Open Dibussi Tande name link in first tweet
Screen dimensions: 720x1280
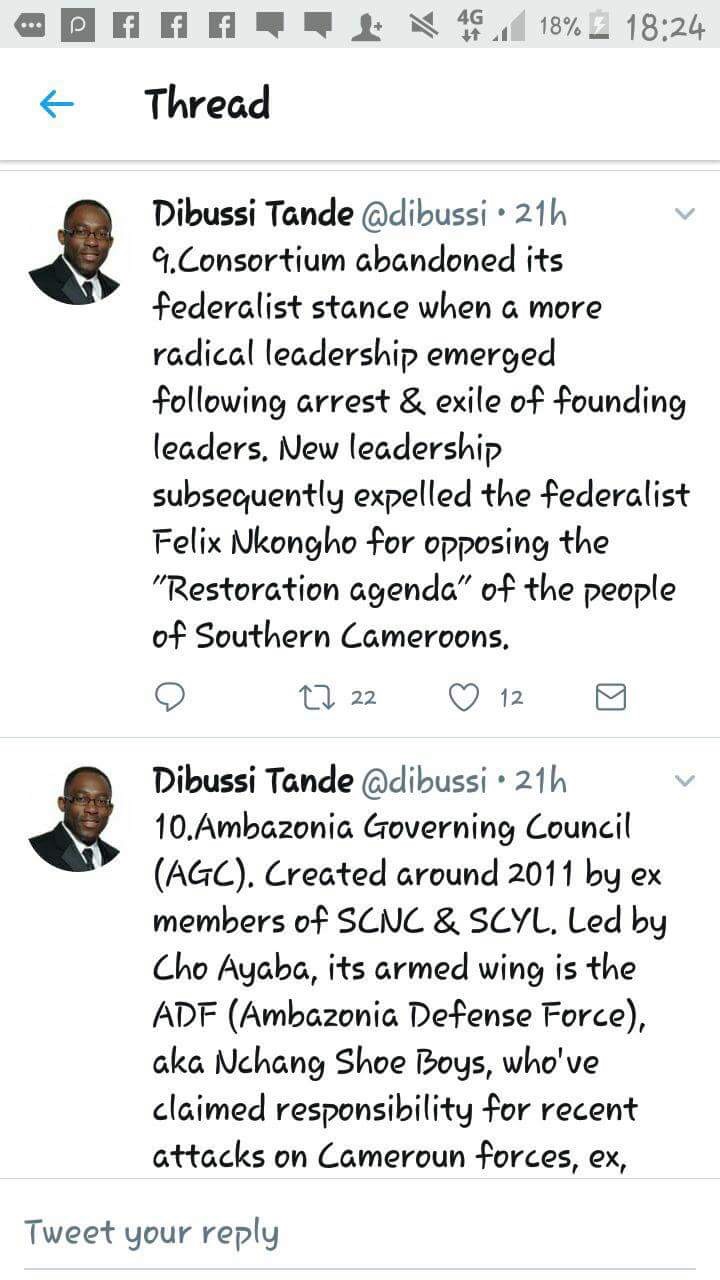[252, 214]
